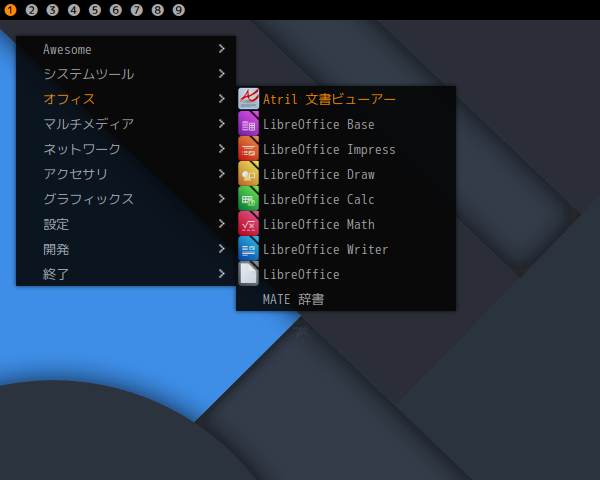Click the LibreOffice Impress icon
This screenshot has width=600, height=480.
click(248, 149)
